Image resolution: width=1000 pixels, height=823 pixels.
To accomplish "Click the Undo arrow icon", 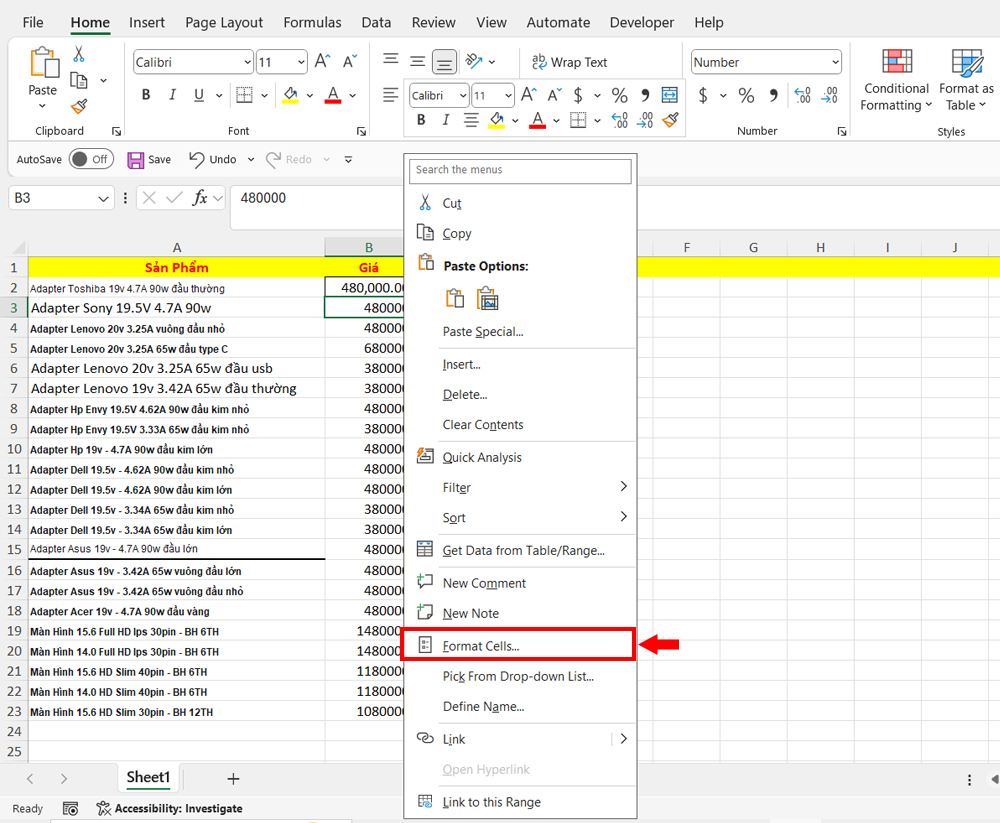I will [197, 159].
